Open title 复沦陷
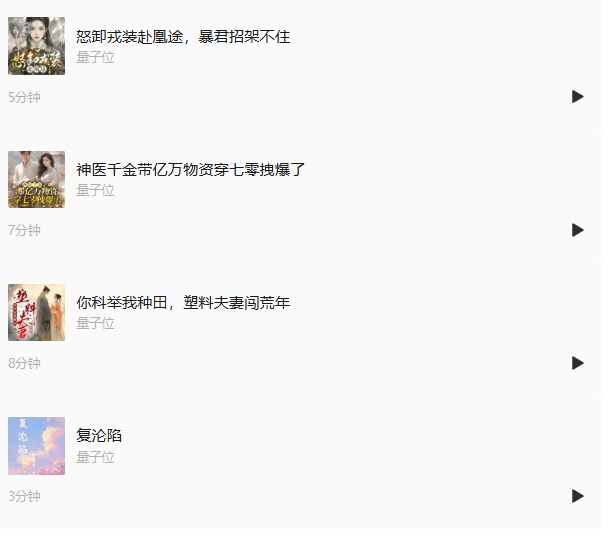The image size is (608, 536). pos(99,436)
